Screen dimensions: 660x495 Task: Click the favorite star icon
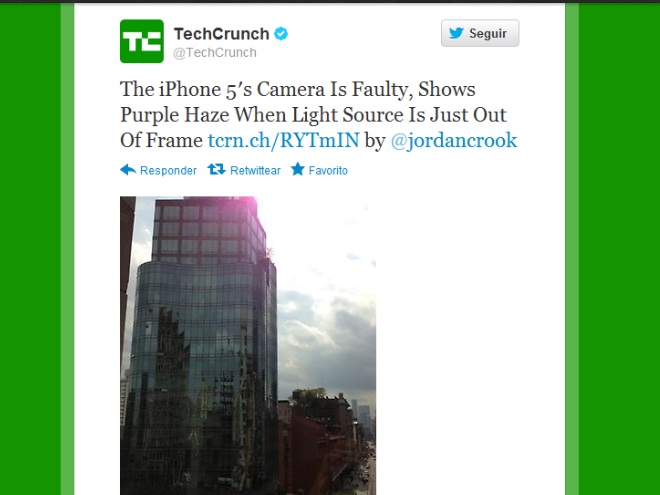tap(298, 169)
